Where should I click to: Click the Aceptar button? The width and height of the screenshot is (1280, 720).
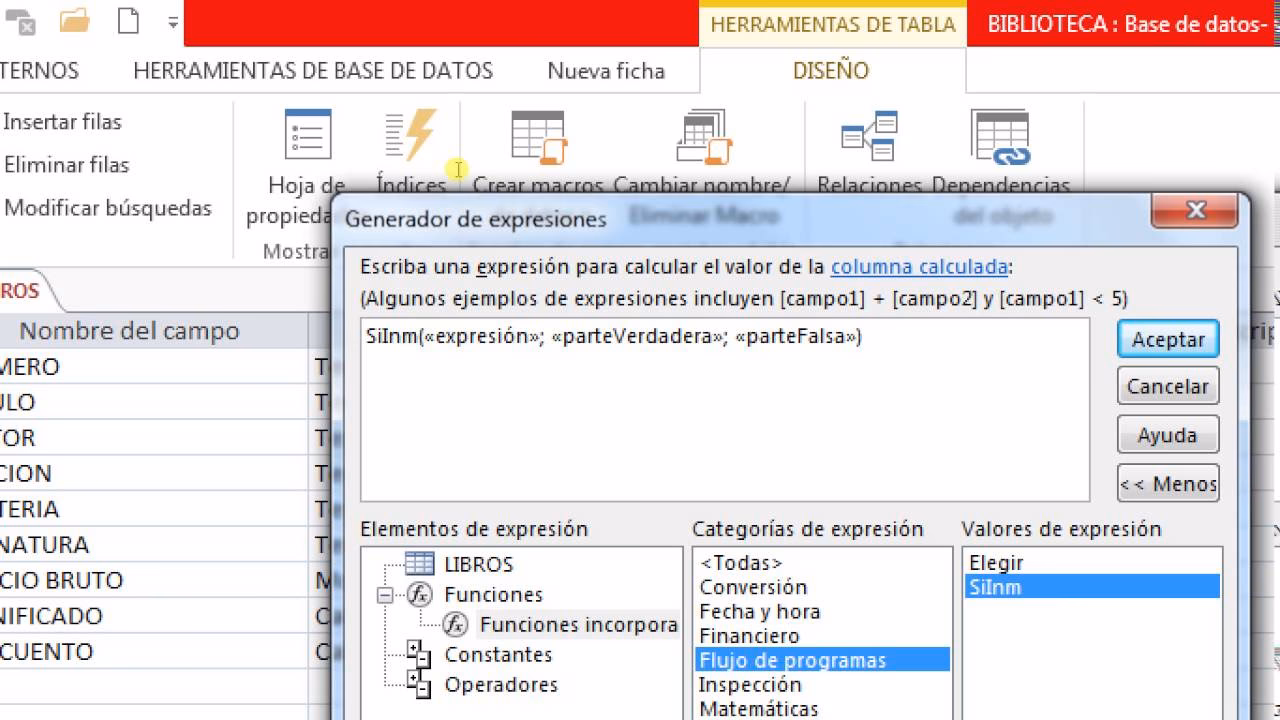pyautogui.click(x=1168, y=339)
